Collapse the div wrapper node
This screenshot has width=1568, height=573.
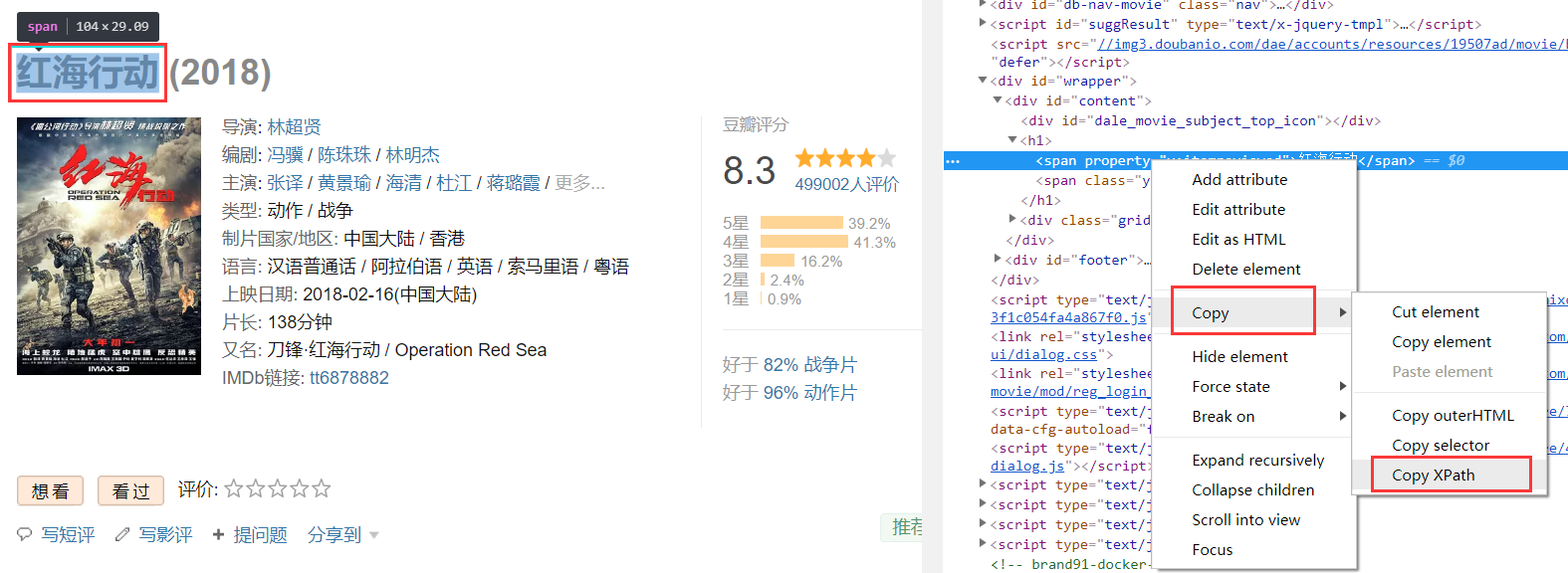click(983, 81)
